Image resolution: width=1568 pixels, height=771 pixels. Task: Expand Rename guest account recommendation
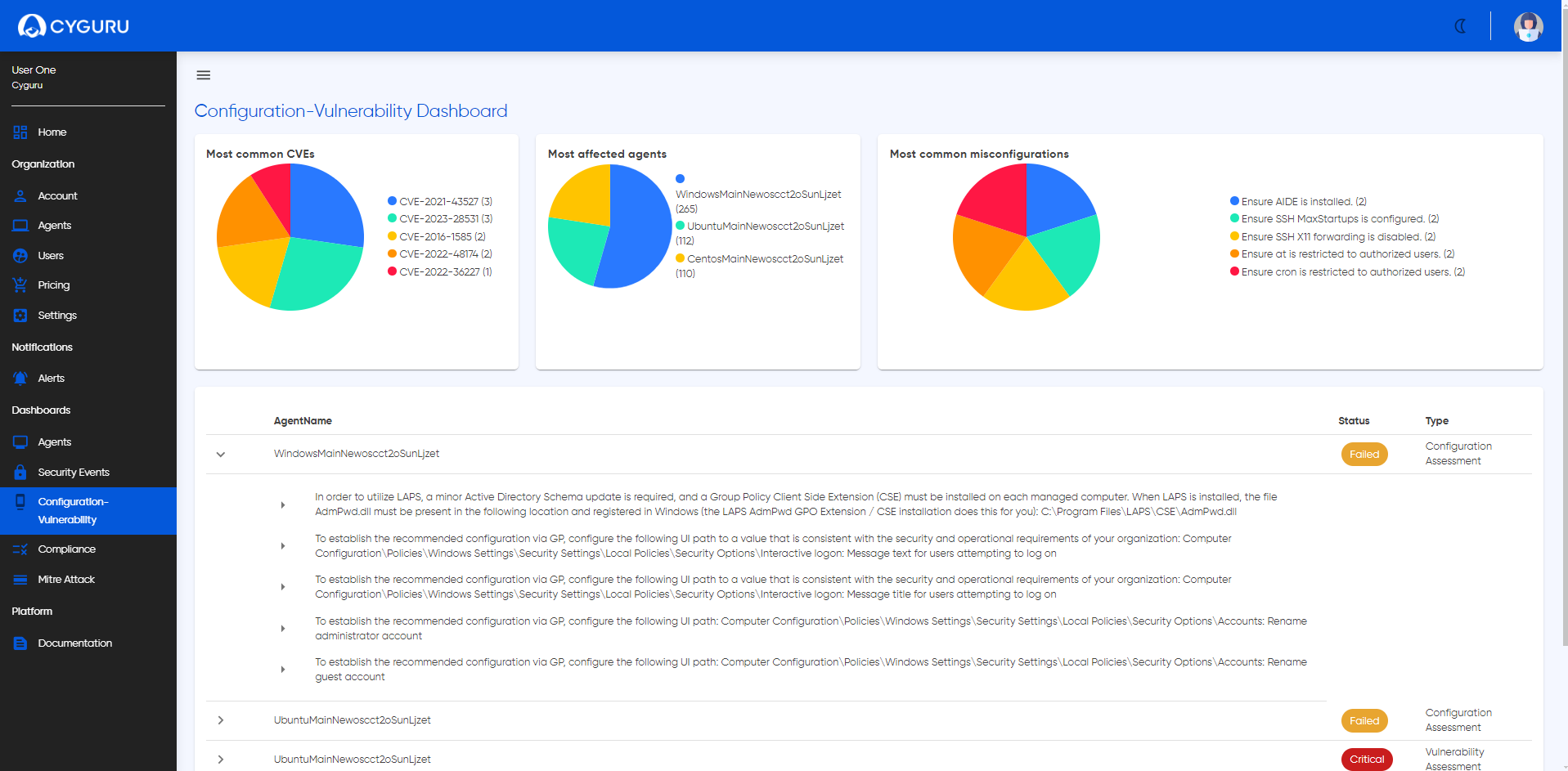pos(283,670)
